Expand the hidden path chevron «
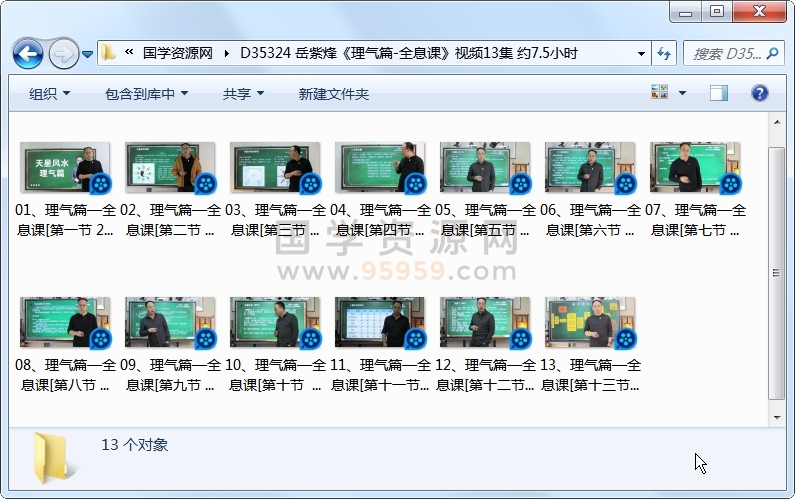The height and width of the screenshot is (499, 795). pos(129,52)
